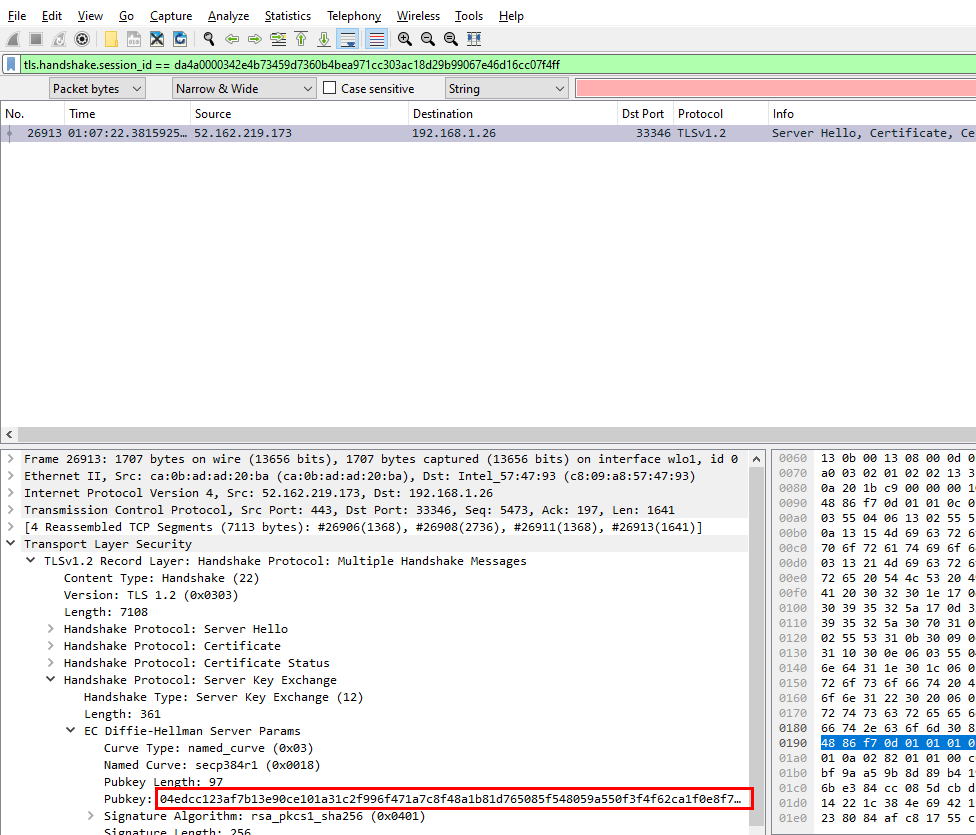Click the Find Packet magnifier icon
Image resolution: width=976 pixels, height=835 pixels.
[208, 39]
